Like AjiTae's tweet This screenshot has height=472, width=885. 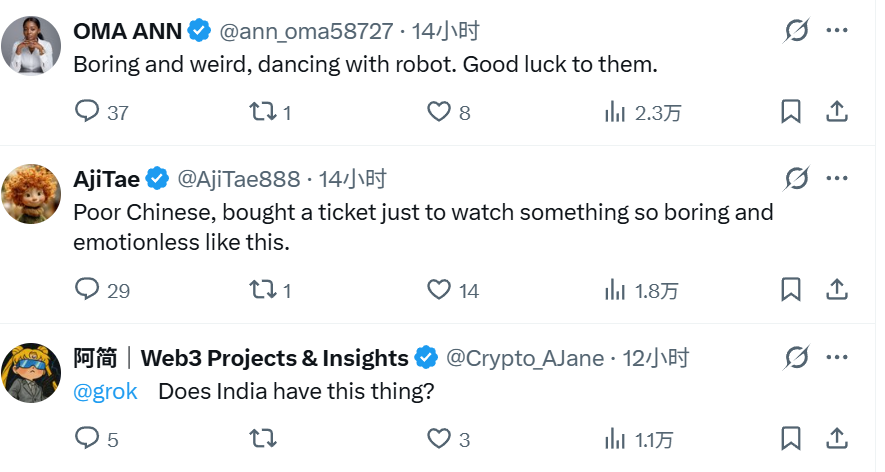coord(438,290)
